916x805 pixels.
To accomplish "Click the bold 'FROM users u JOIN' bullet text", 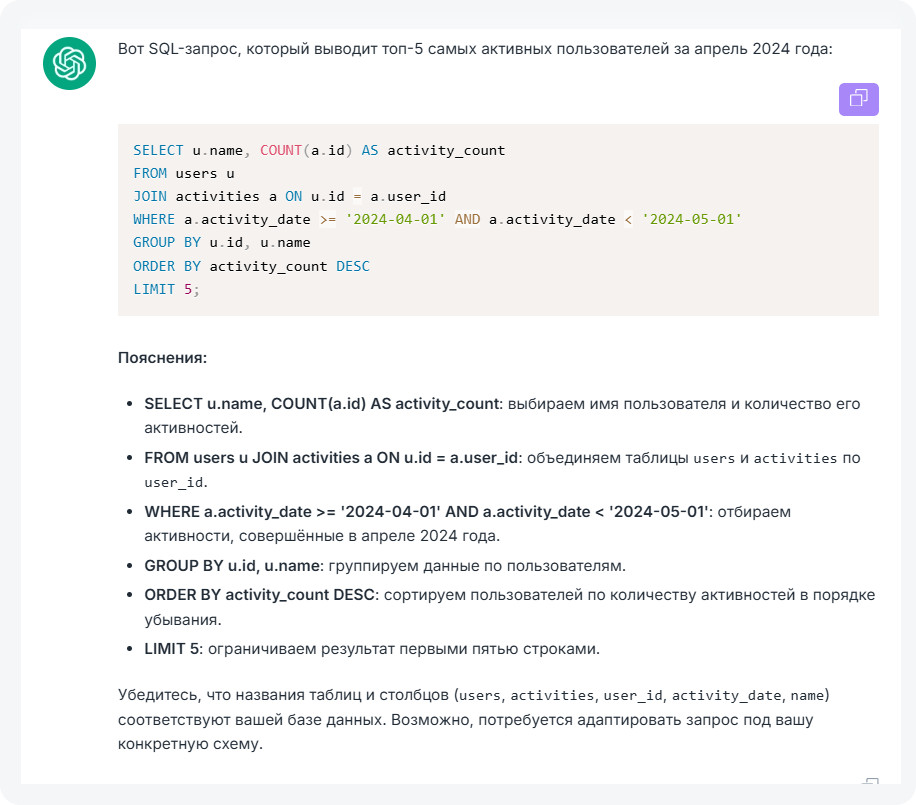I will (331, 458).
